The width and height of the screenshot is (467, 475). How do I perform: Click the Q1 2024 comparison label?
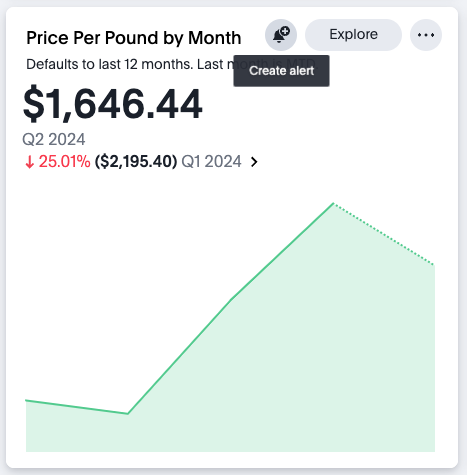pyautogui.click(x=211, y=162)
